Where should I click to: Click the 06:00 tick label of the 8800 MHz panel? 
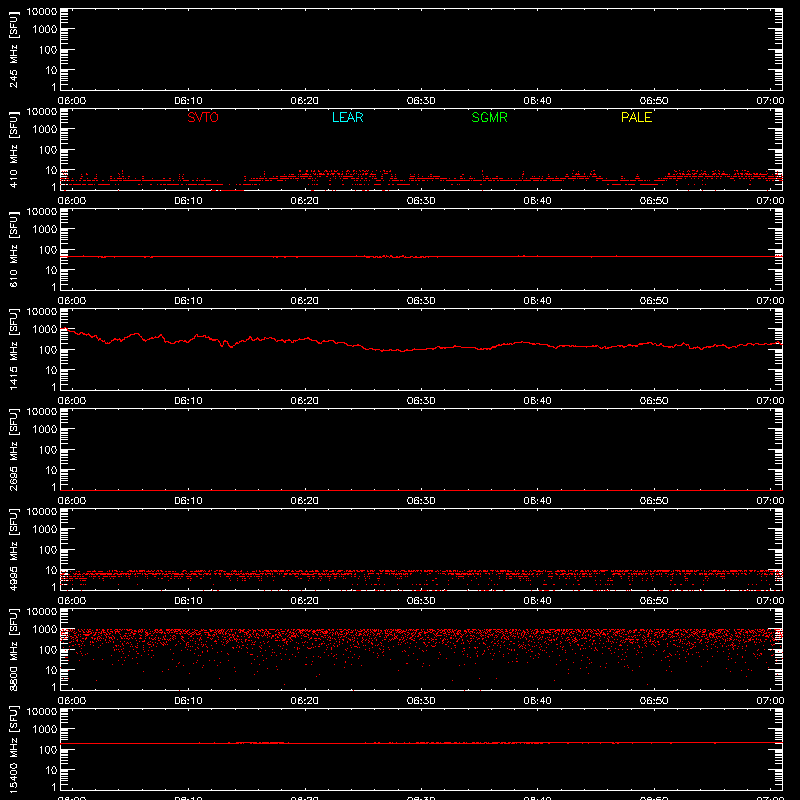(72, 701)
